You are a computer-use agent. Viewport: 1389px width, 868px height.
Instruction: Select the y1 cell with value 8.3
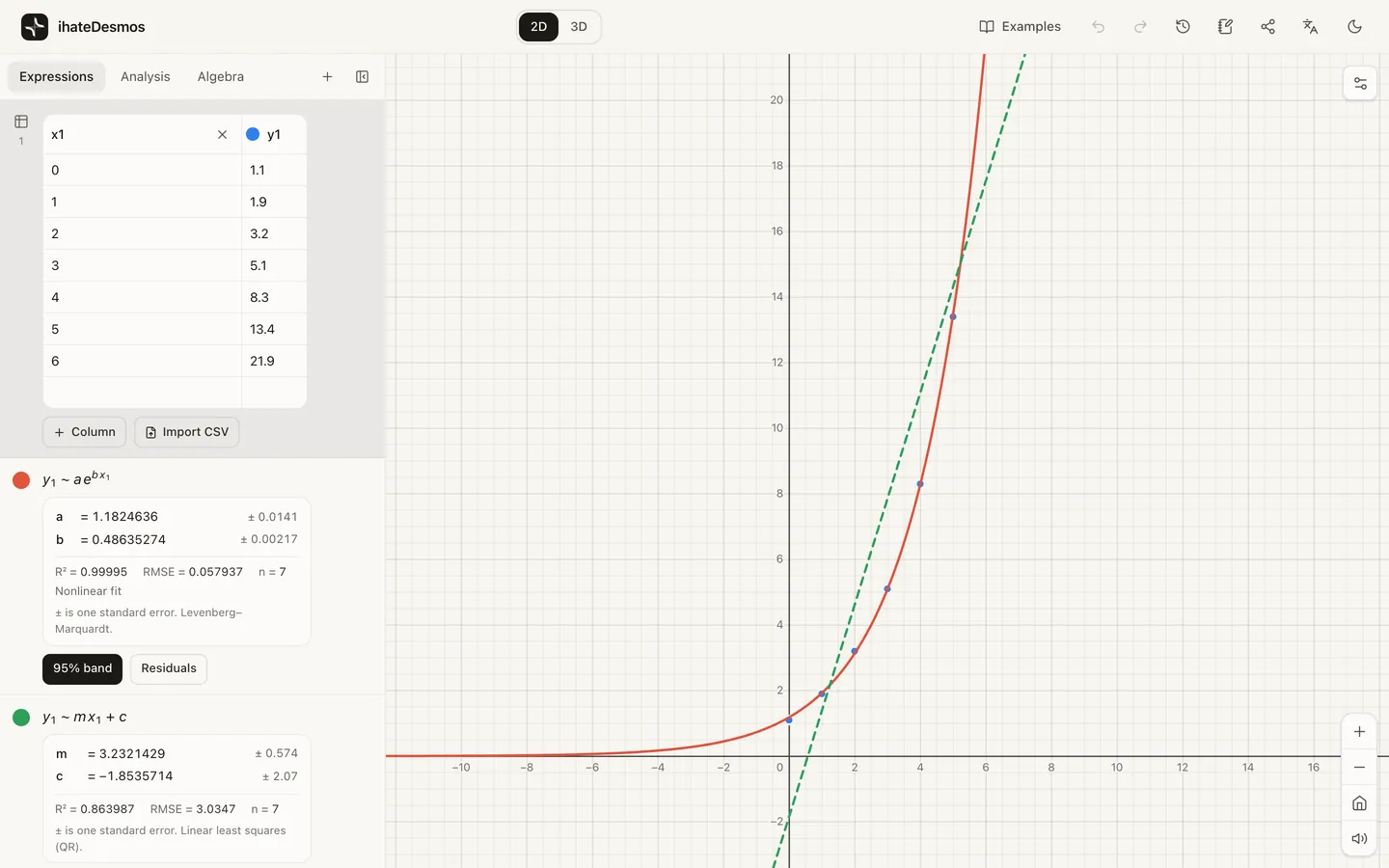[274, 298]
